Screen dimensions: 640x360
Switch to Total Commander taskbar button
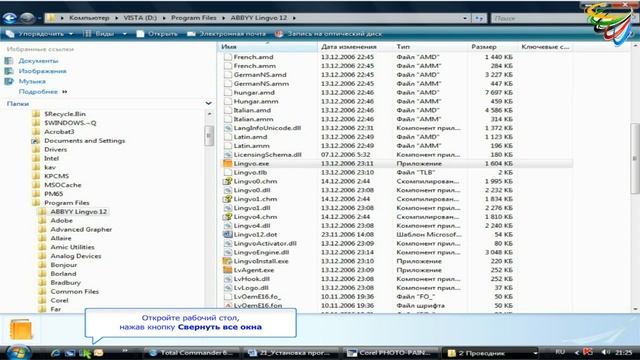click(x=192, y=353)
